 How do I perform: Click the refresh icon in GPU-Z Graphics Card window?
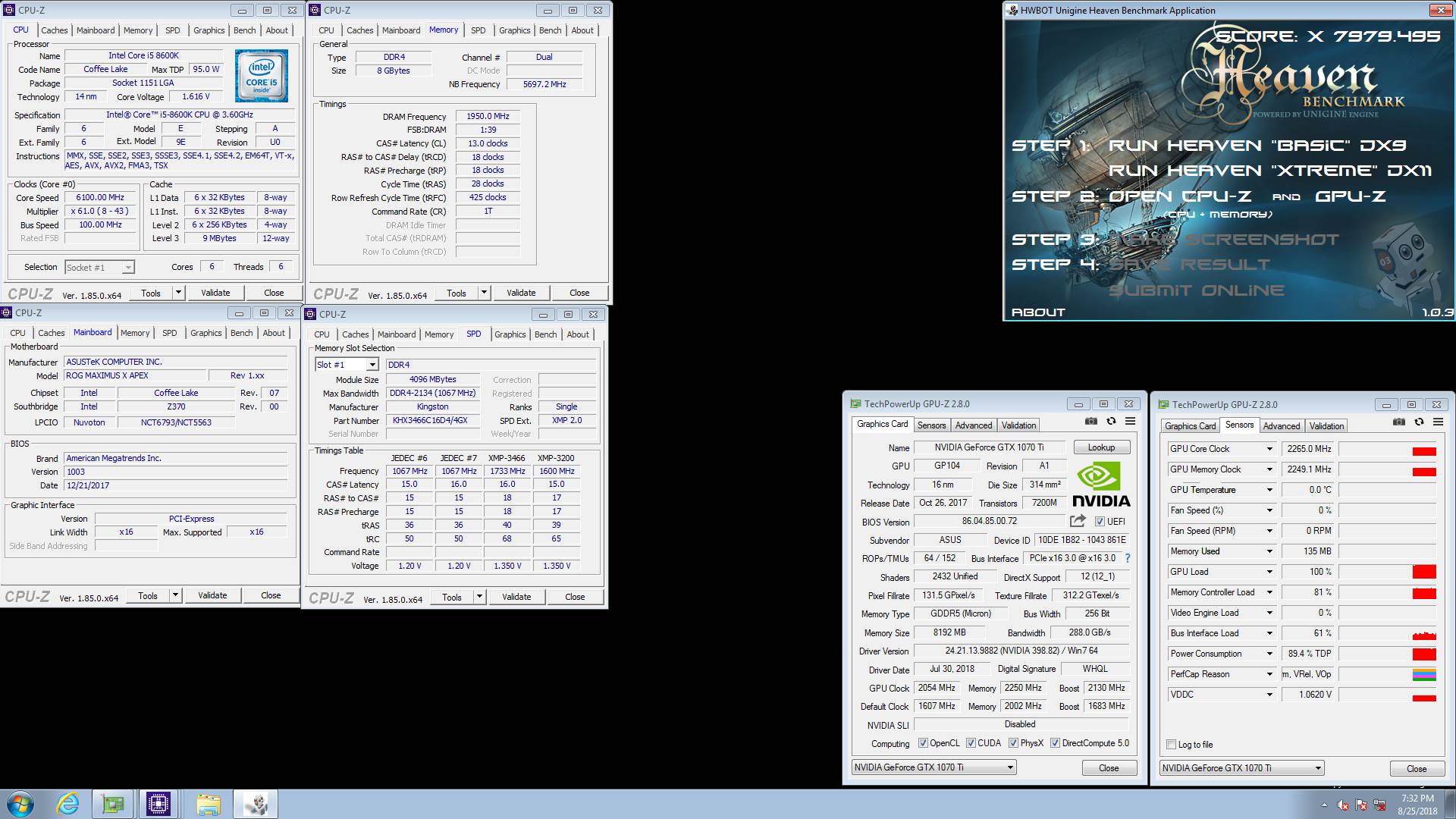1111,422
